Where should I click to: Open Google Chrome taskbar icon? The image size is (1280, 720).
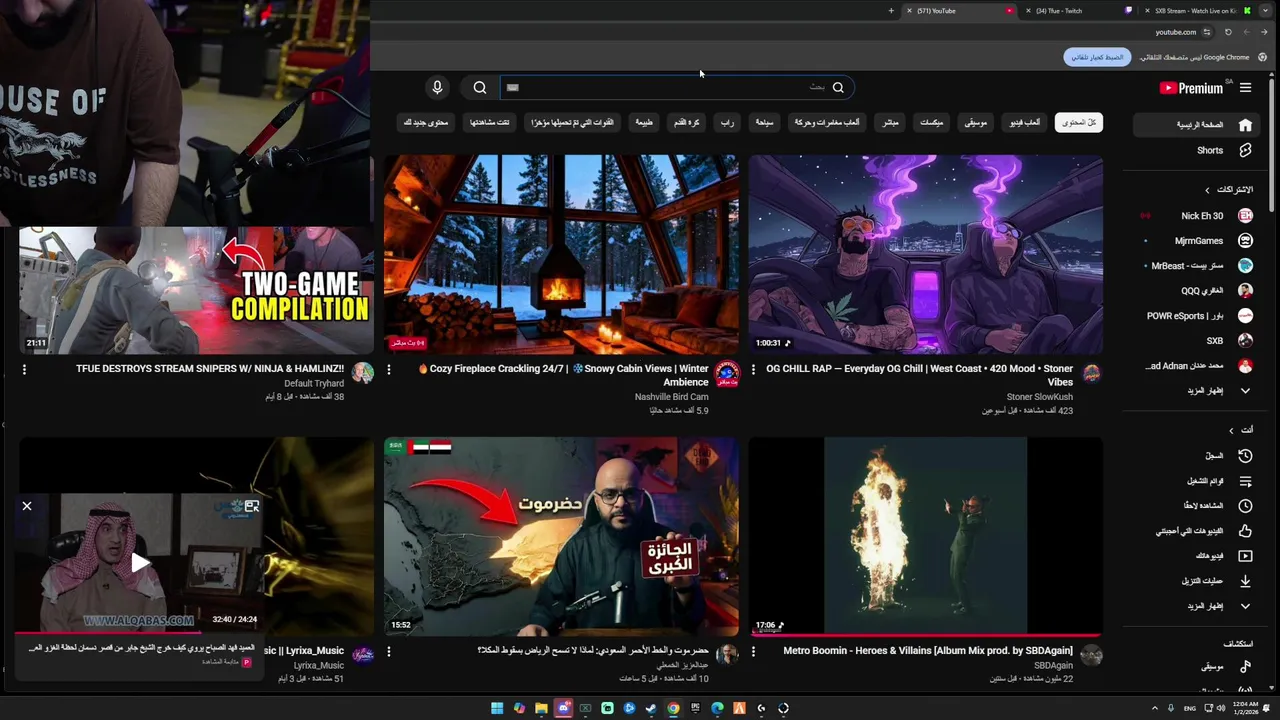point(673,708)
